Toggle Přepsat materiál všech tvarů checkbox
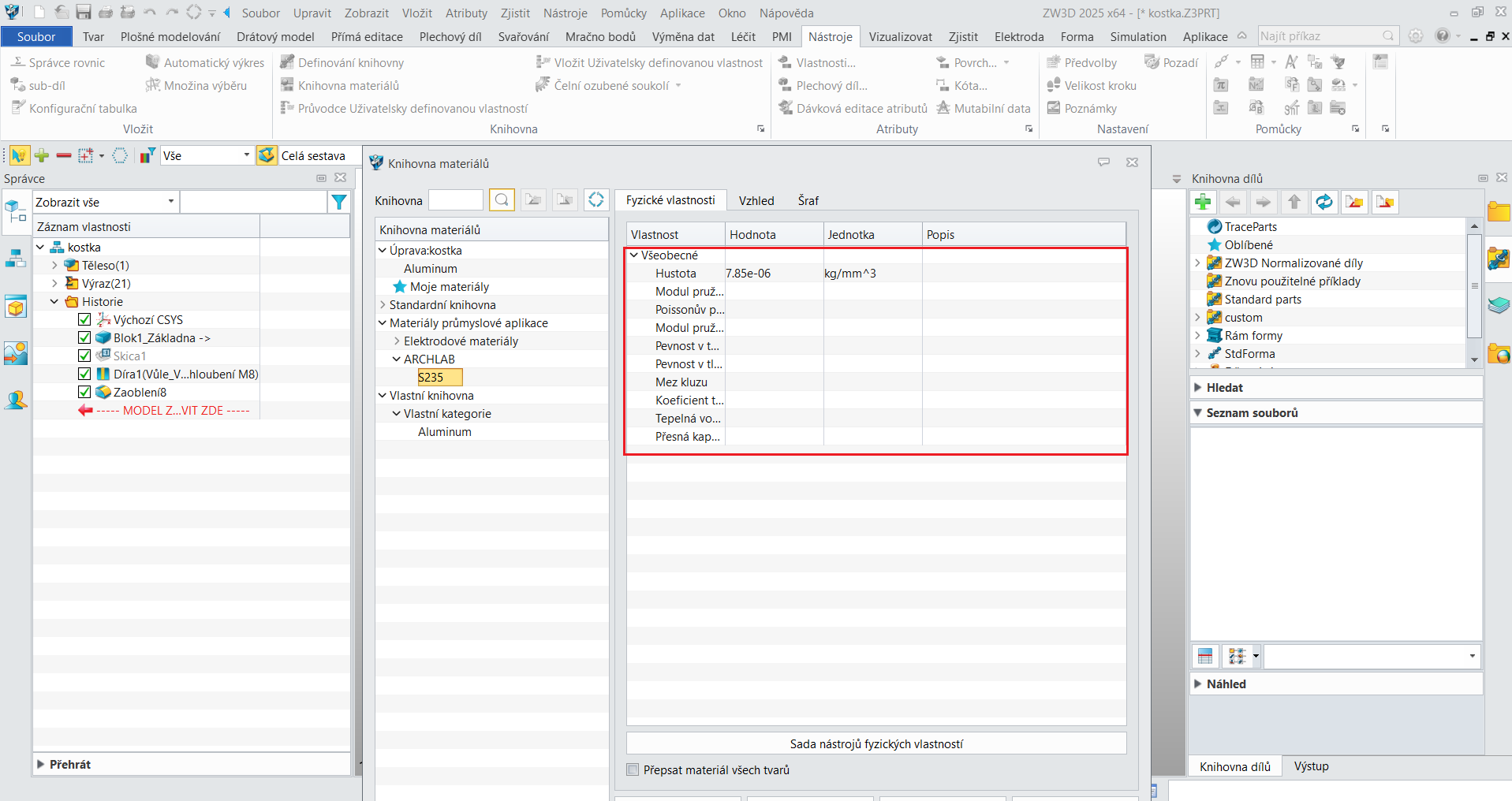This screenshot has width=1512, height=801. coord(633,770)
